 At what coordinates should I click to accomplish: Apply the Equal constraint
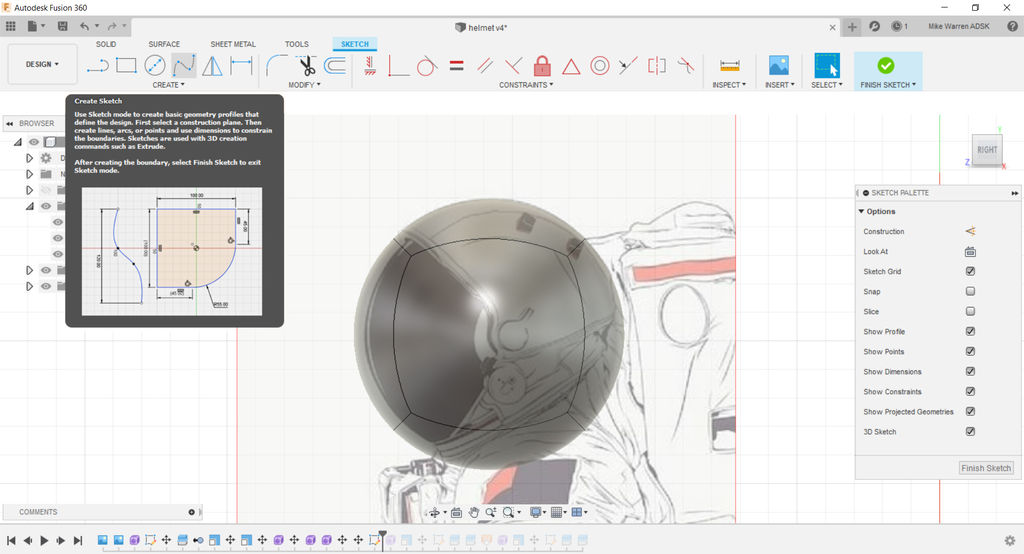coord(457,66)
